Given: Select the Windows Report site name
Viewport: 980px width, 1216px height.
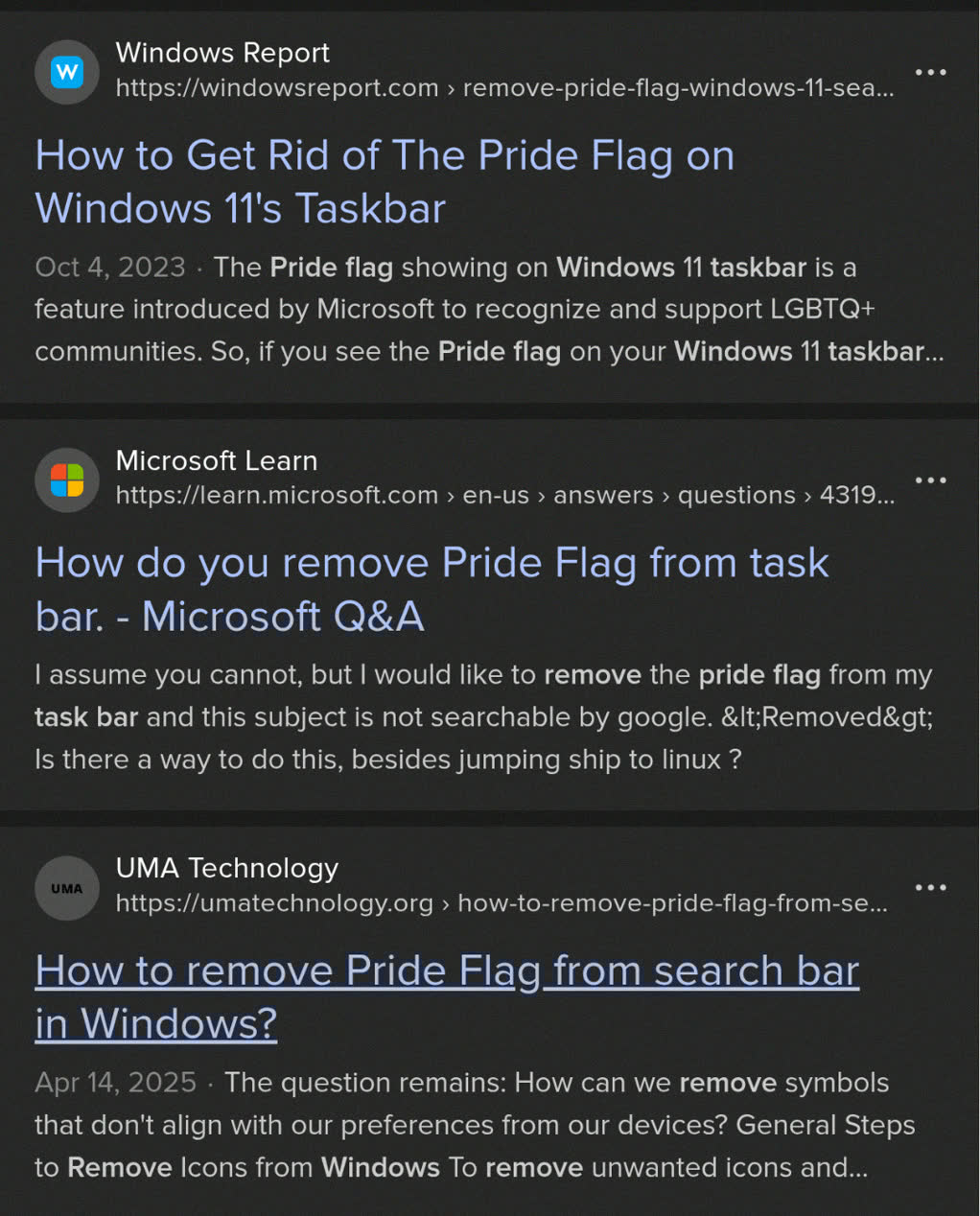Looking at the screenshot, I should tap(222, 52).
